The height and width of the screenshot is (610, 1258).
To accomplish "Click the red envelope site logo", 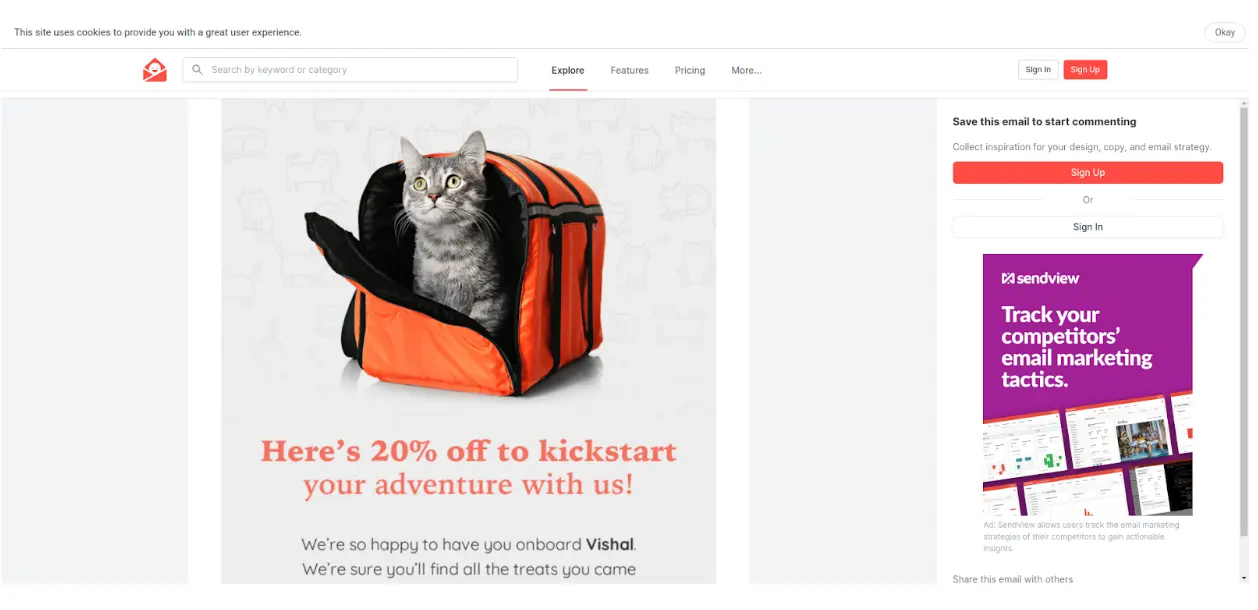I will (x=155, y=70).
